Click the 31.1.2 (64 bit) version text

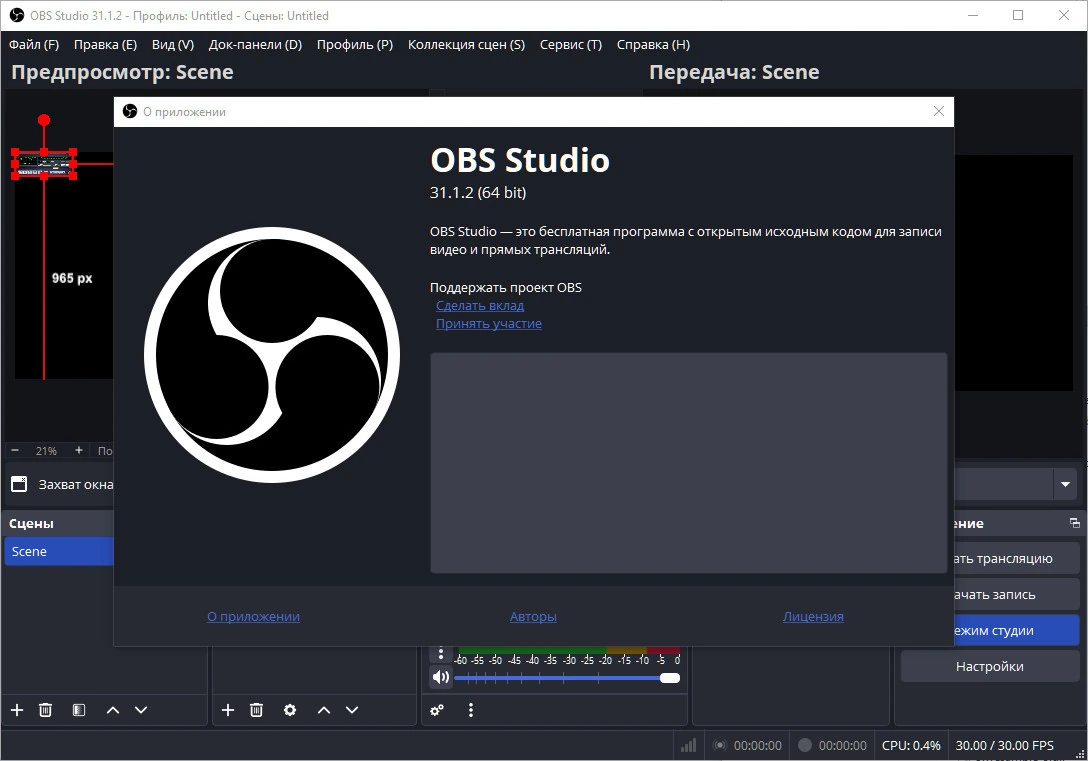[477, 192]
